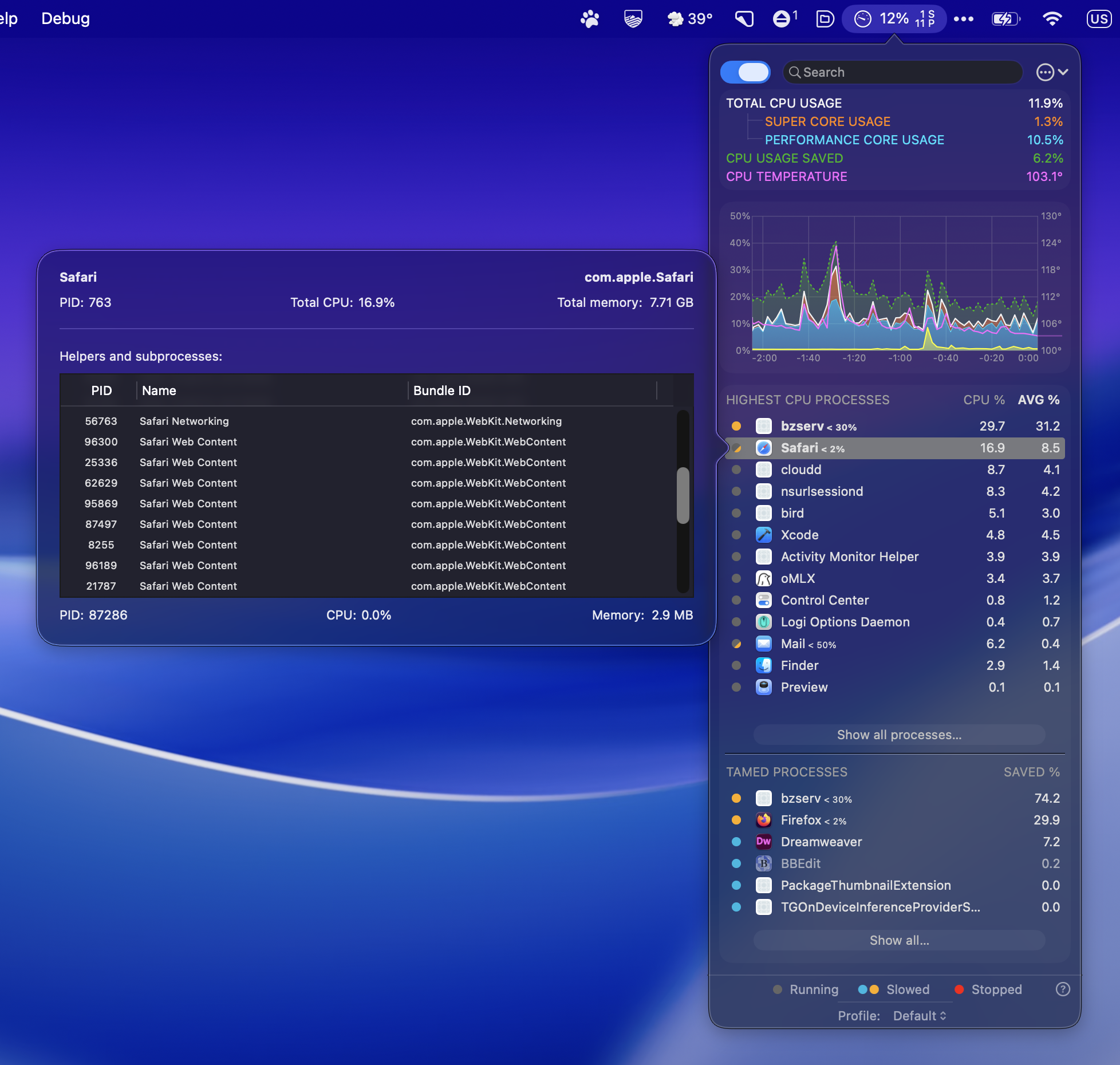The width and height of the screenshot is (1120, 1065).
Task: Open the Debug menu
Action: pos(65,19)
